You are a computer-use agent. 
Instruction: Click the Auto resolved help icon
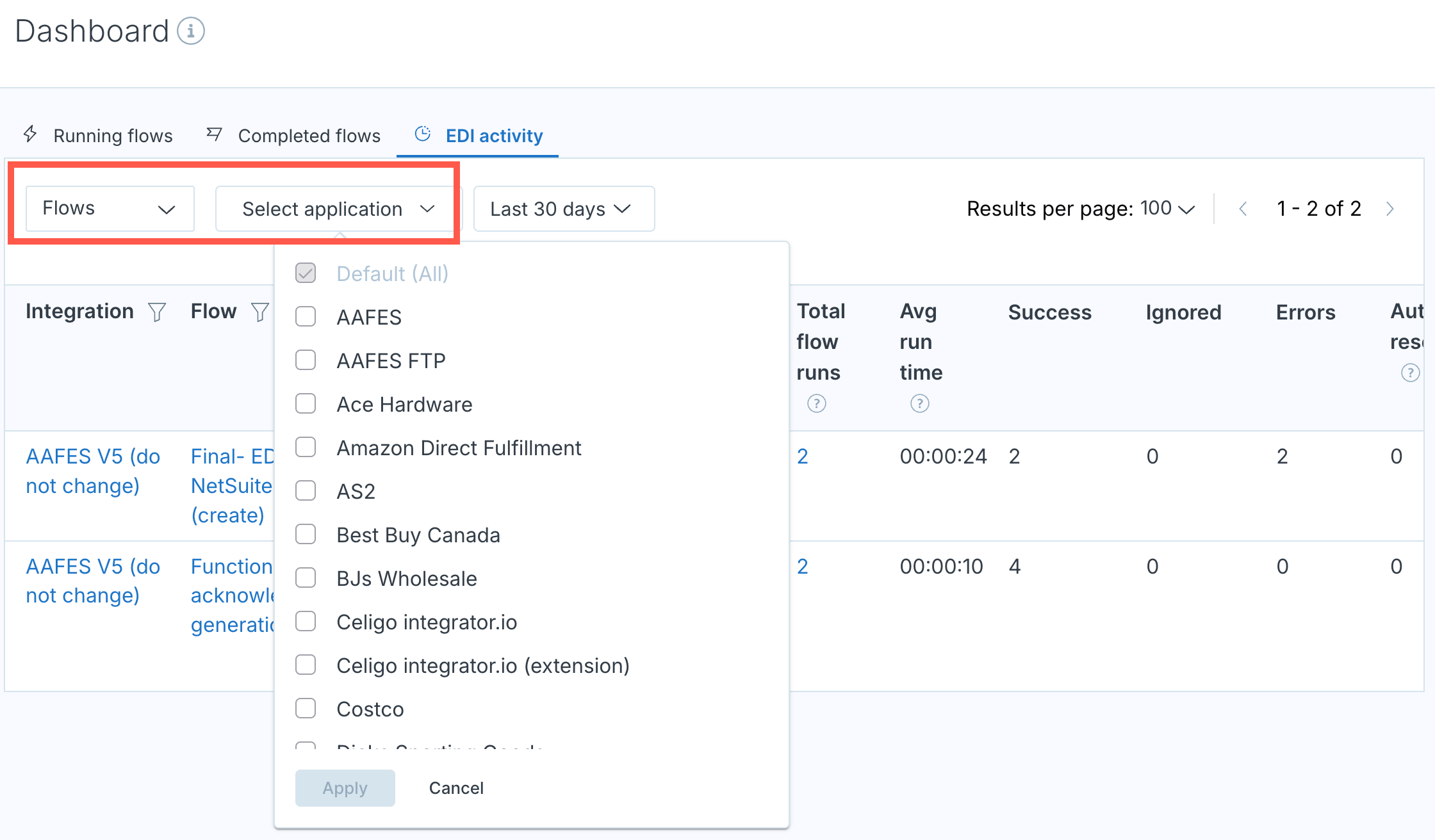tap(1410, 373)
